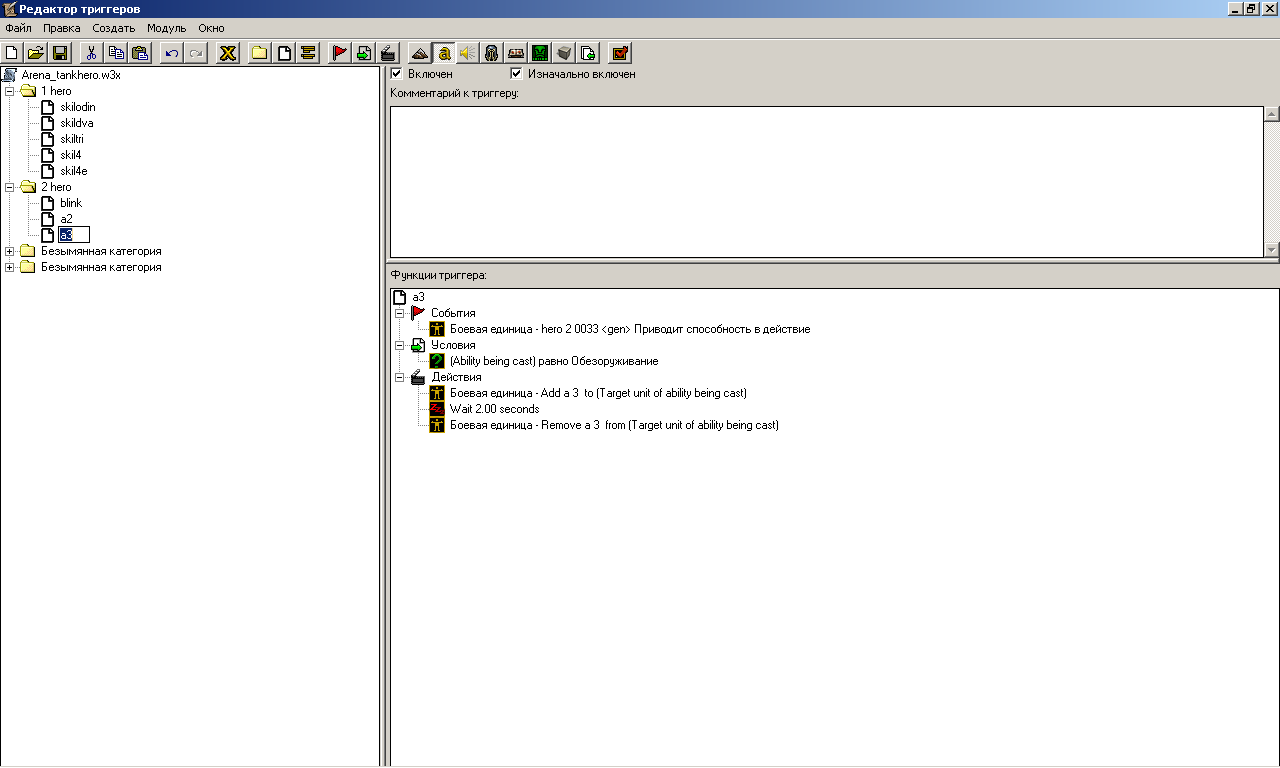
Task: Open the "Модуль" menu
Action: coord(167,28)
